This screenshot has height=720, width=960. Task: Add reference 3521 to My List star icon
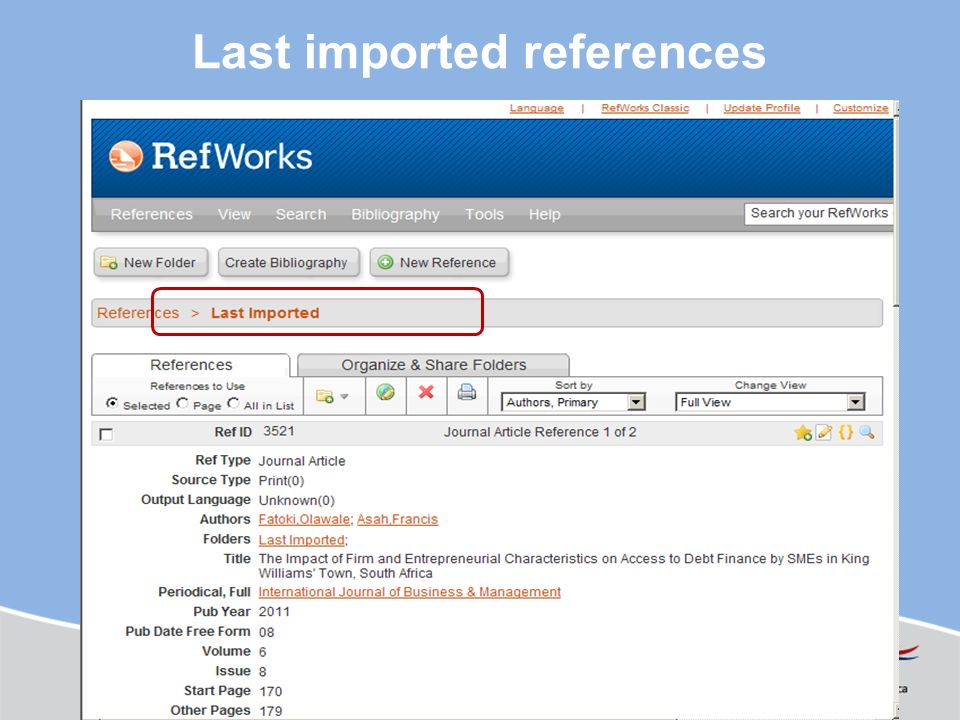[803, 433]
